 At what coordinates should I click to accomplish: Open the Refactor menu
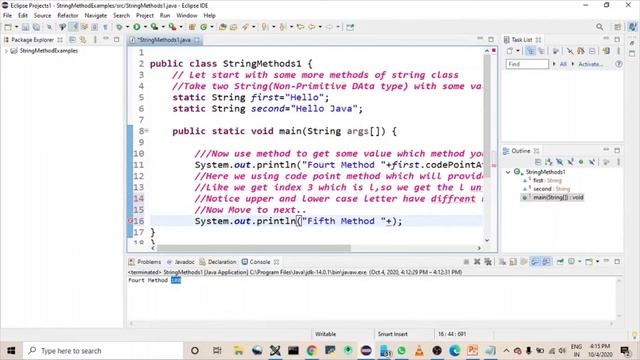tap(68, 16)
